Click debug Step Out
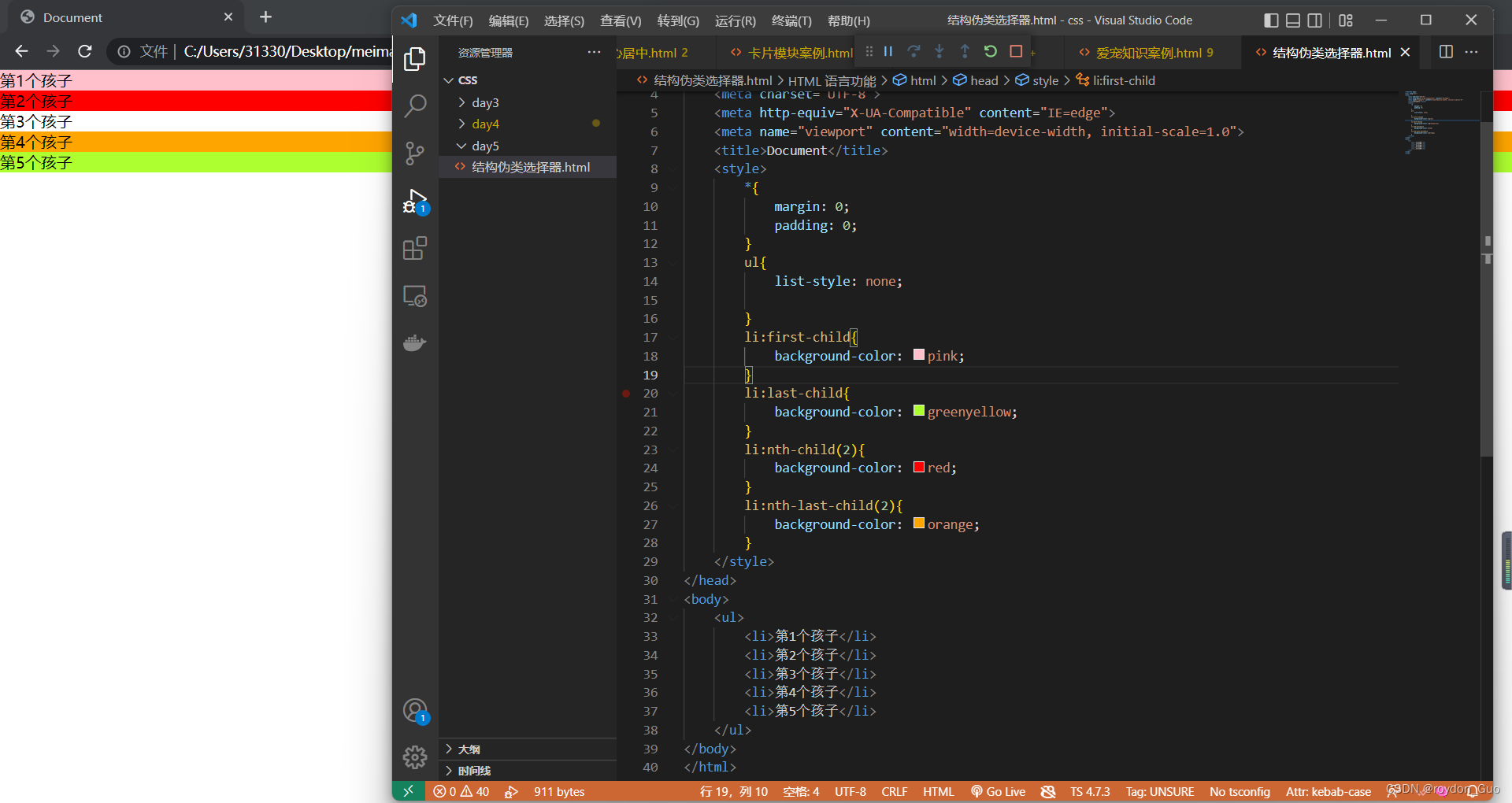This screenshot has width=1512, height=803. [965, 51]
